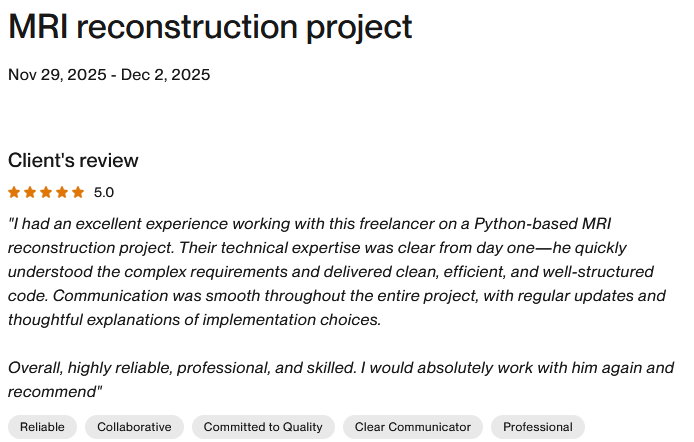
Task: Click the fourth orange rating star
Action: tap(62, 192)
